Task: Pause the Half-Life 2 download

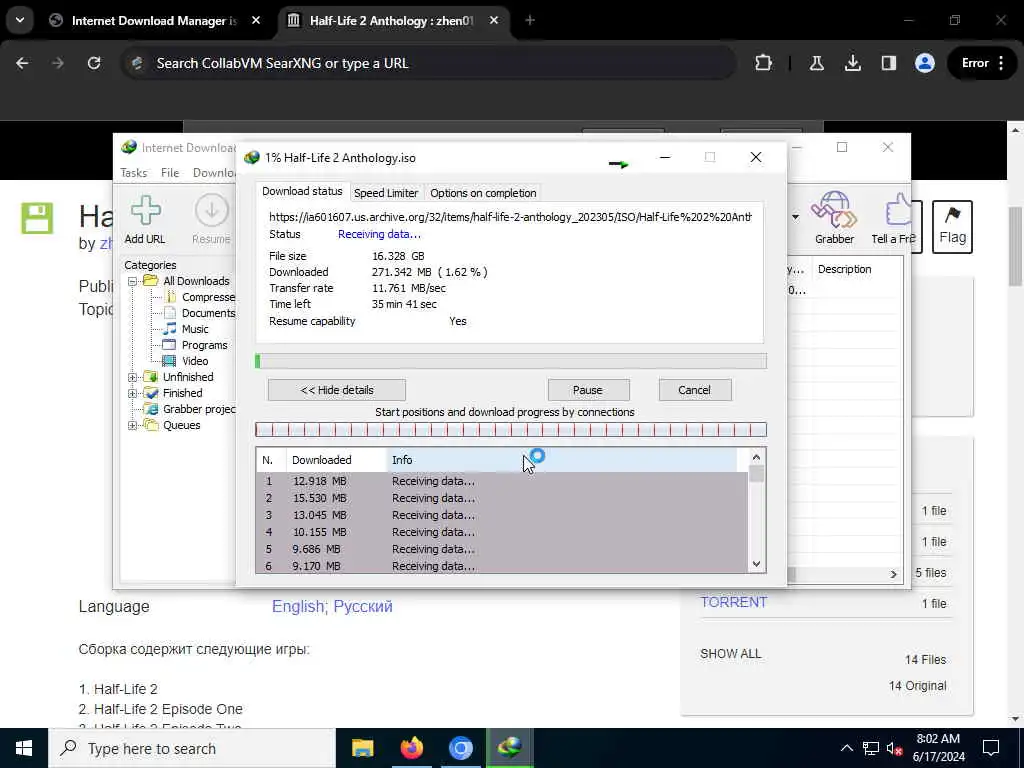Action: click(x=588, y=390)
